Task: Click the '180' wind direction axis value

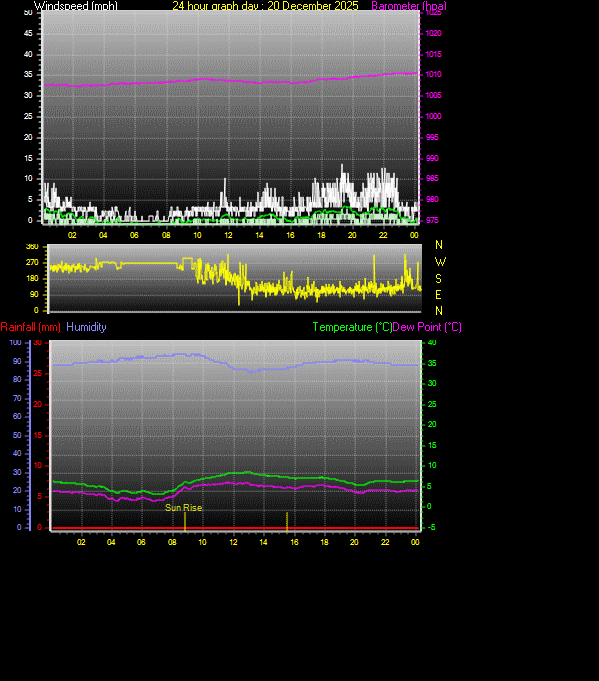Action: [x=32, y=278]
